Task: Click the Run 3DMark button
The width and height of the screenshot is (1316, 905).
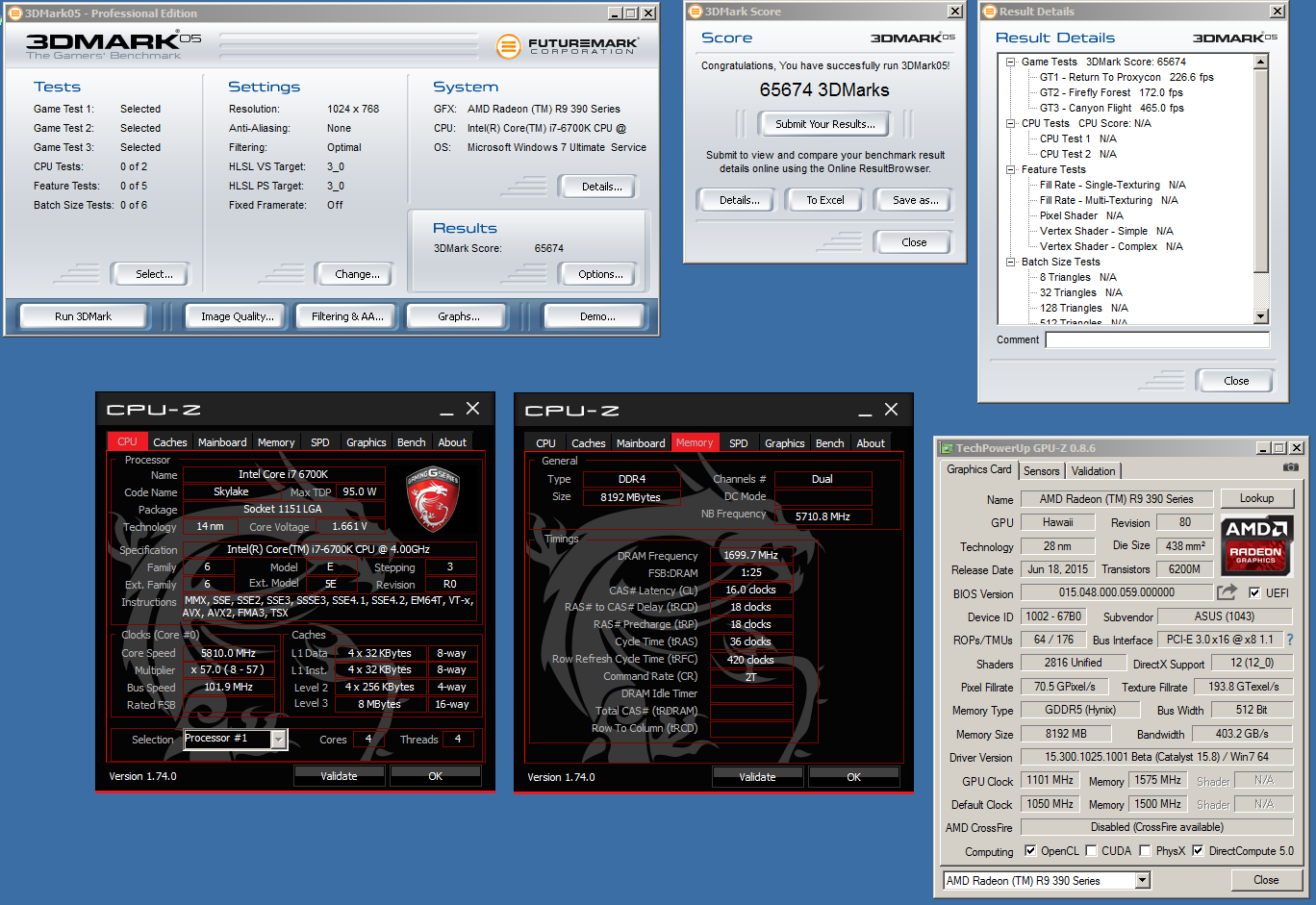Action: 84,316
